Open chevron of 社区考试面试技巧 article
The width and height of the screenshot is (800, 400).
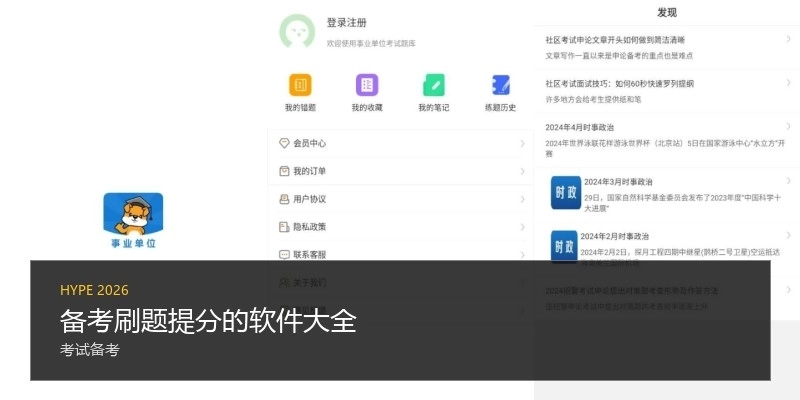(x=789, y=82)
